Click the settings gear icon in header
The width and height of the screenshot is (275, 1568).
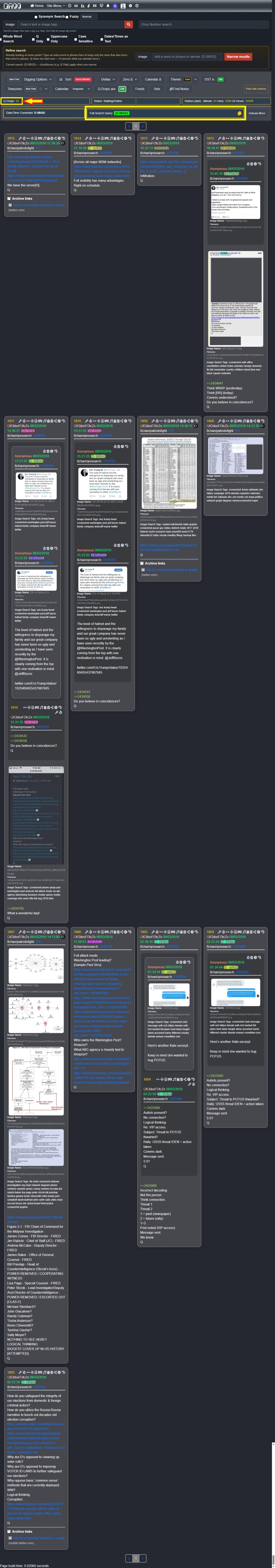(x=130, y=6)
